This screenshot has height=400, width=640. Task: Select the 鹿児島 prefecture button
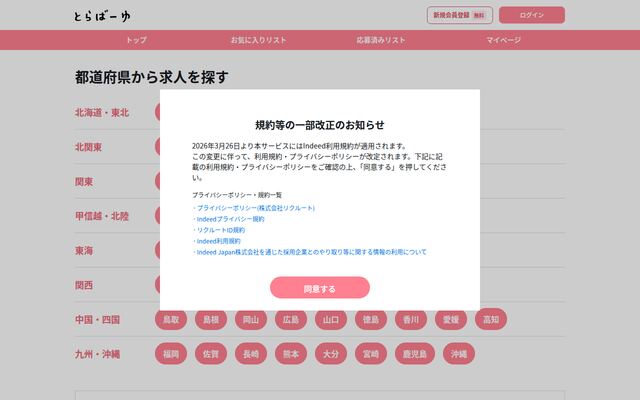415,354
